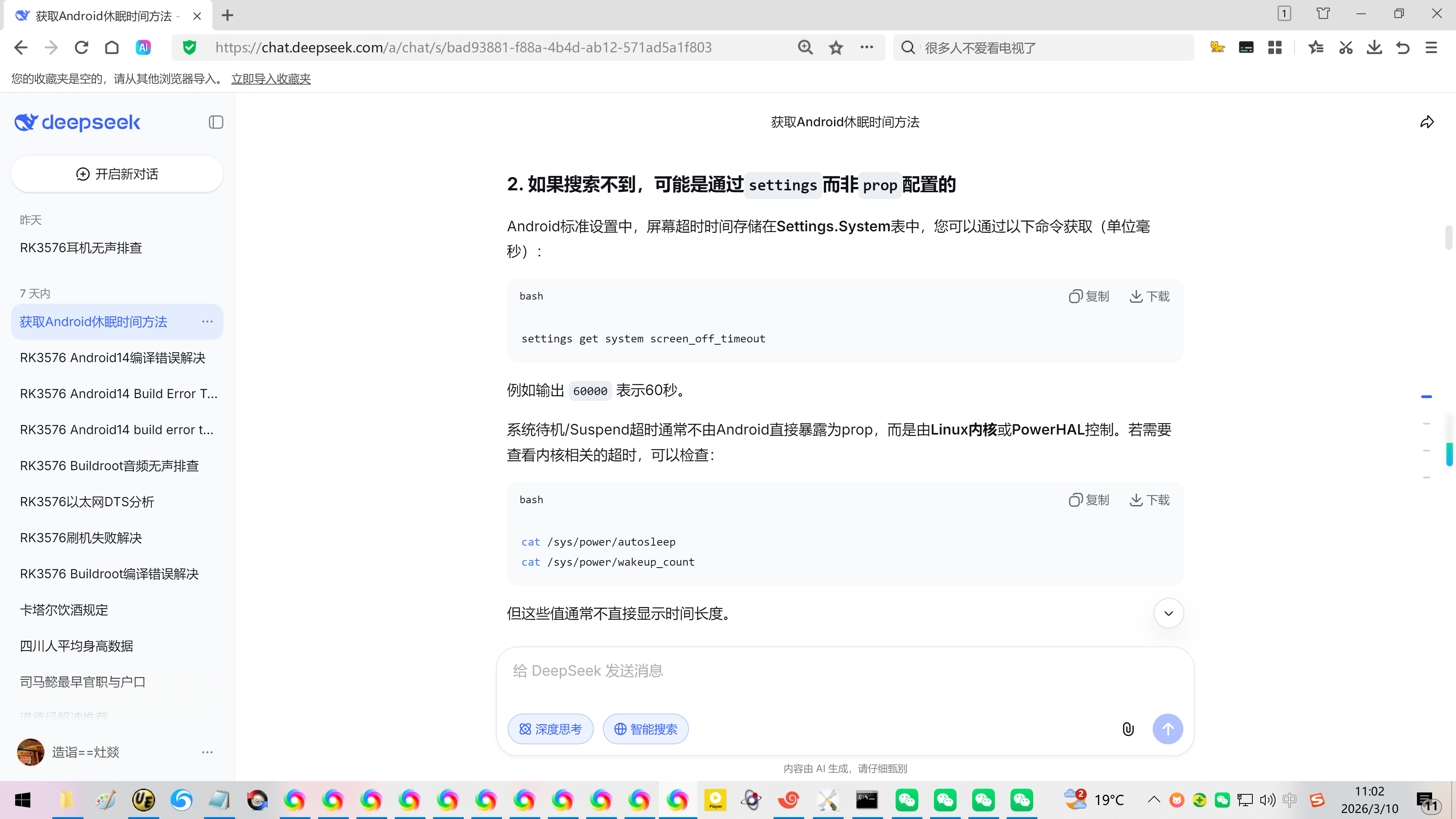Click the share conversation arrow icon

1426,122
